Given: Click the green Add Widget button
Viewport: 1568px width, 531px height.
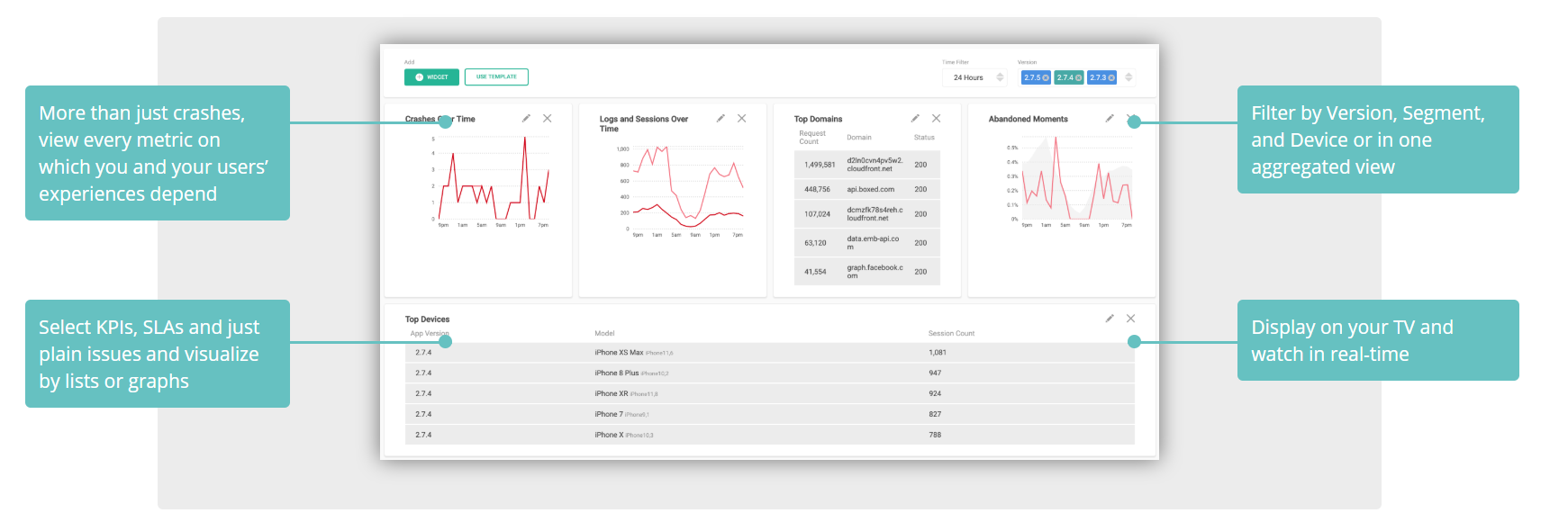Looking at the screenshot, I should click(431, 77).
